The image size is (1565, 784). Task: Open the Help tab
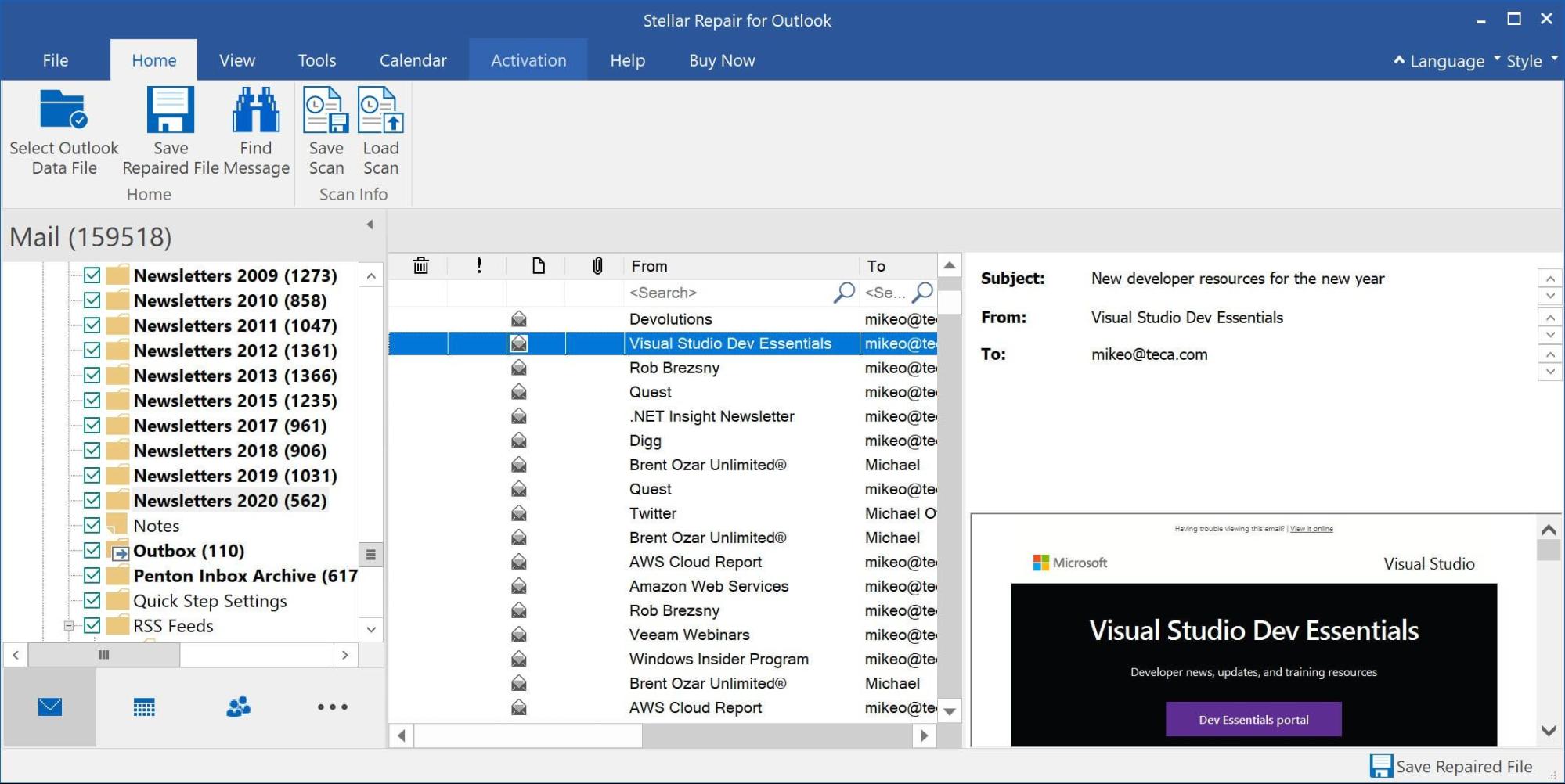[628, 60]
